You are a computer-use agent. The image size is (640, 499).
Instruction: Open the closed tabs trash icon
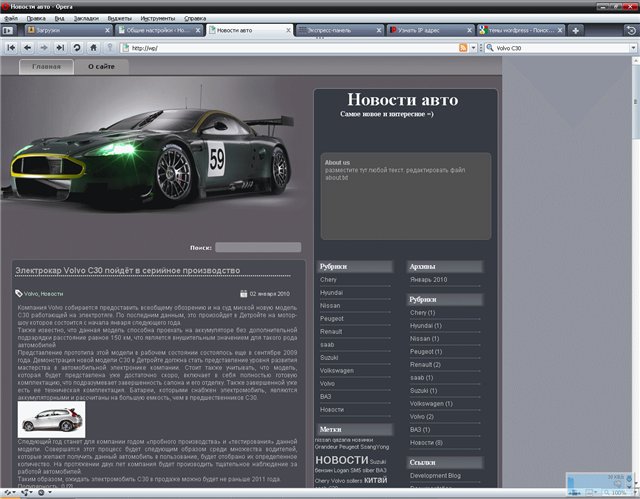pyautogui.click(x=631, y=31)
